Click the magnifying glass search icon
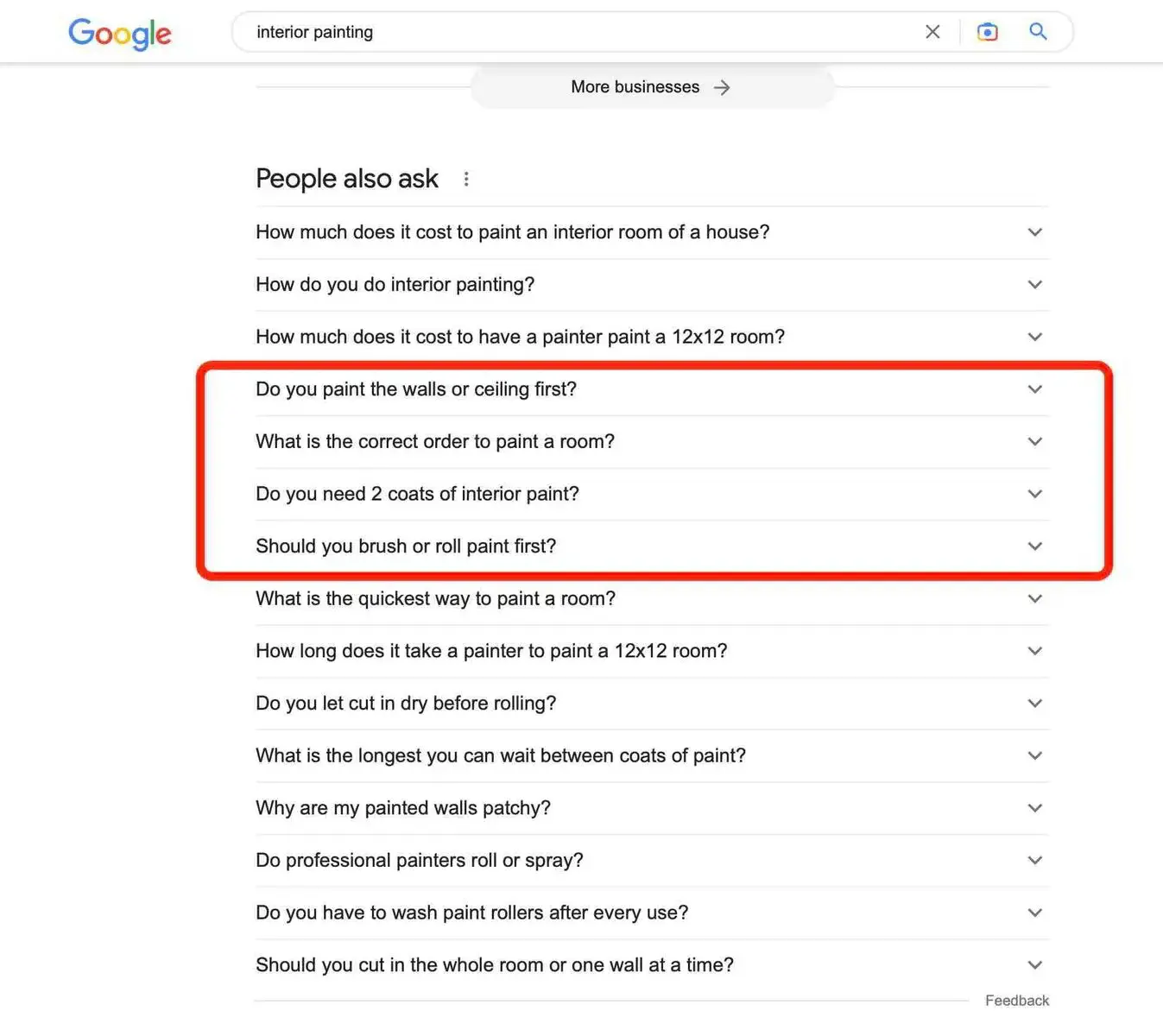 (x=1037, y=31)
